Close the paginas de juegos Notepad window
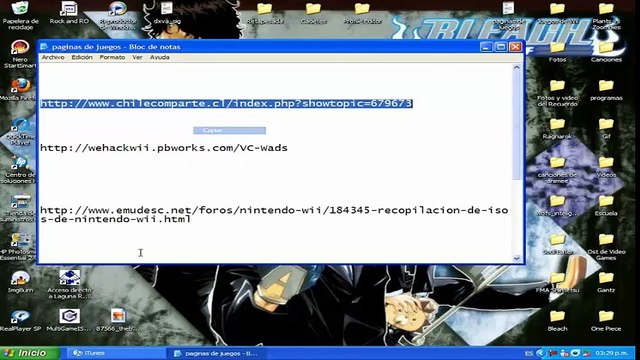Viewport: 640px width, 360px height. 516,47
